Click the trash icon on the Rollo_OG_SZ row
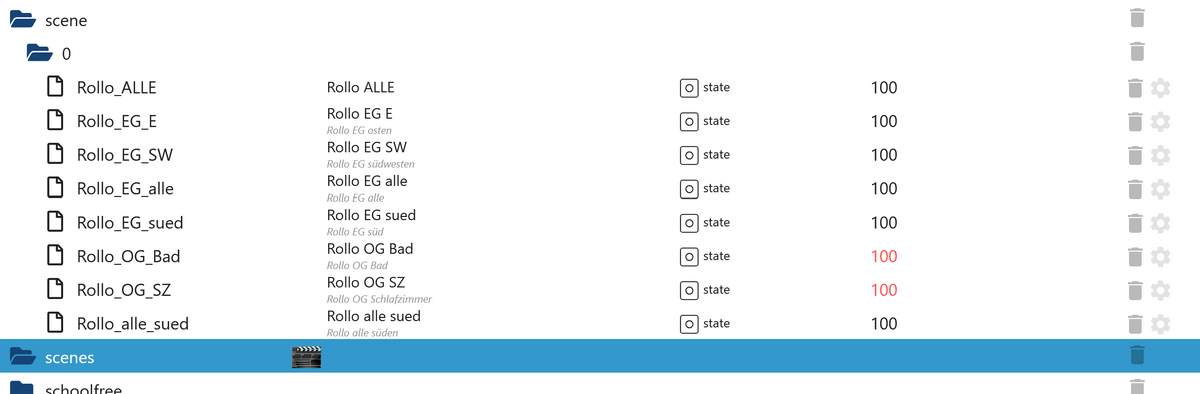The image size is (1200, 394). (x=1135, y=290)
